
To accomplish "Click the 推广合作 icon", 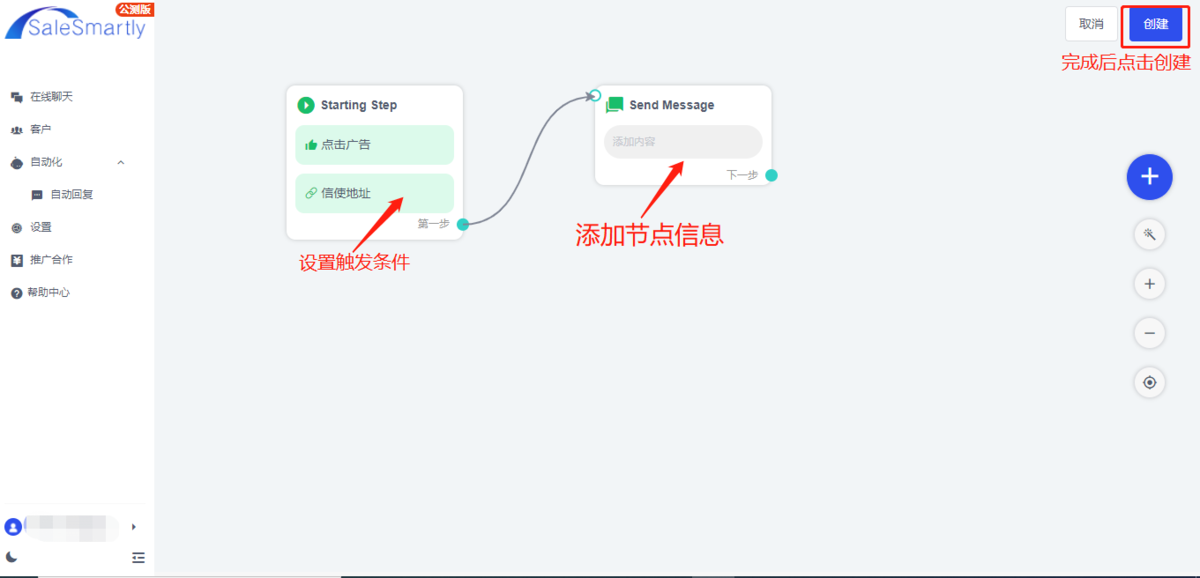I will tap(17, 260).
